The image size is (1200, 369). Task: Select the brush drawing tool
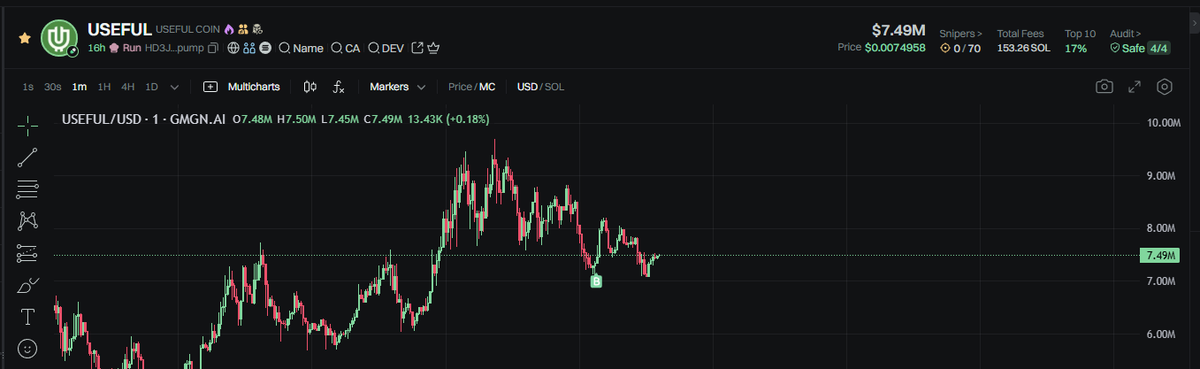coord(28,285)
